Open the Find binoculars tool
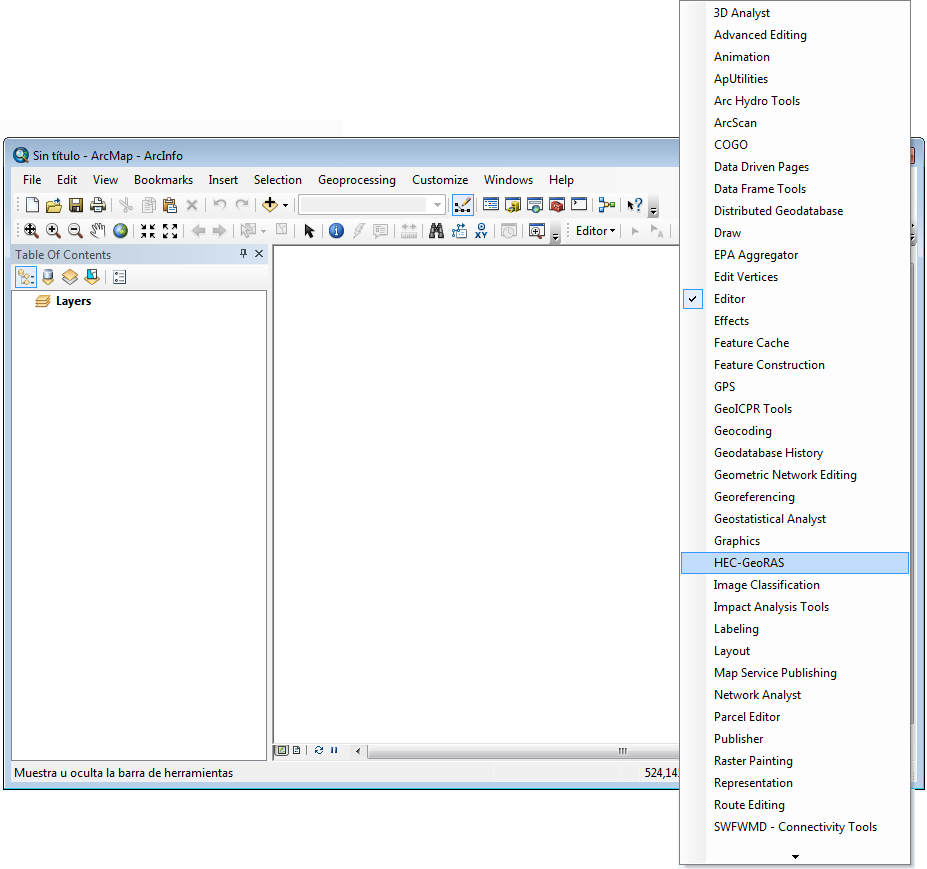Image resolution: width=927 pixels, height=869 pixels. pyautogui.click(x=436, y=231)
